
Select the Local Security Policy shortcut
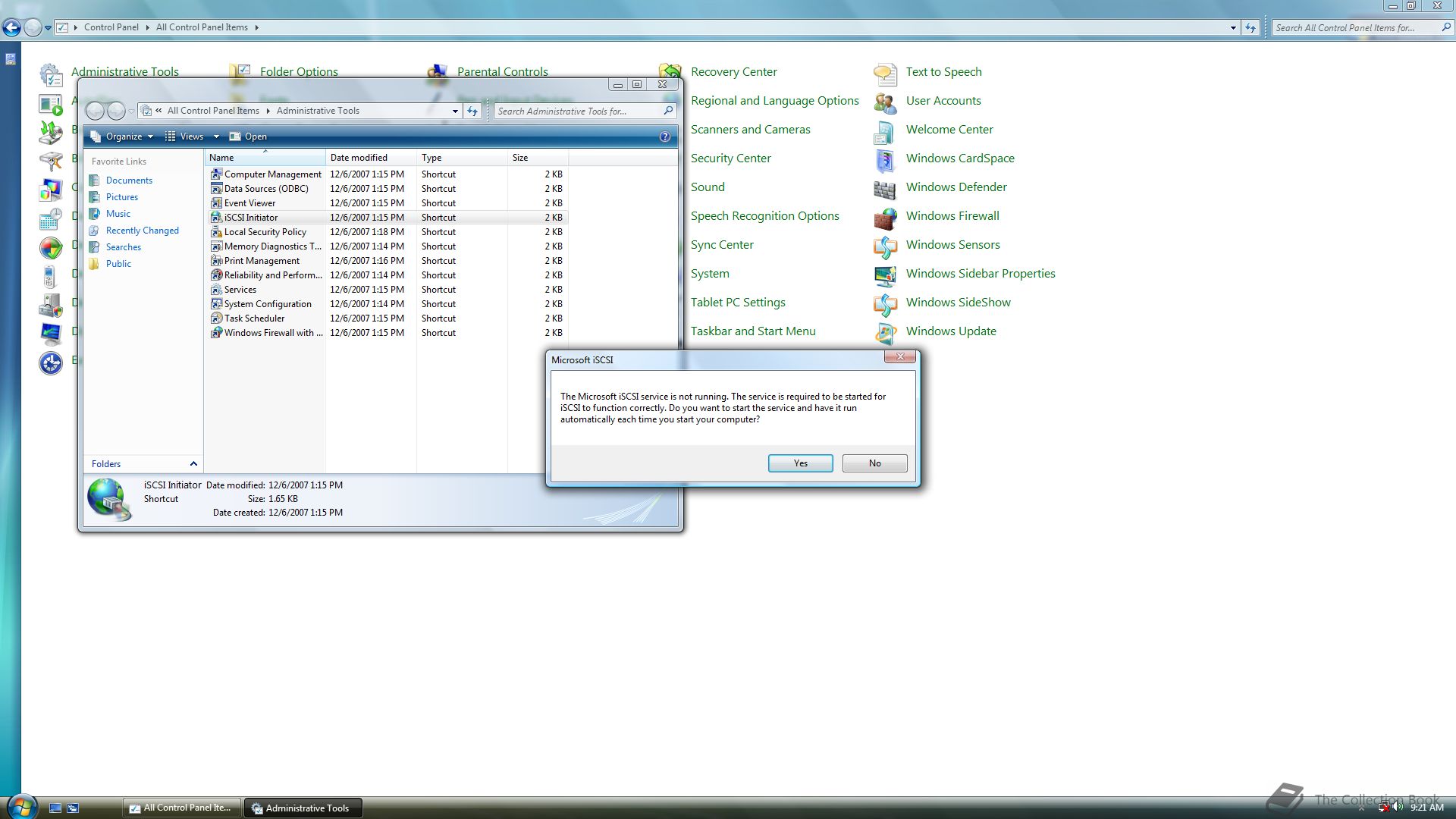coord(259,232)
